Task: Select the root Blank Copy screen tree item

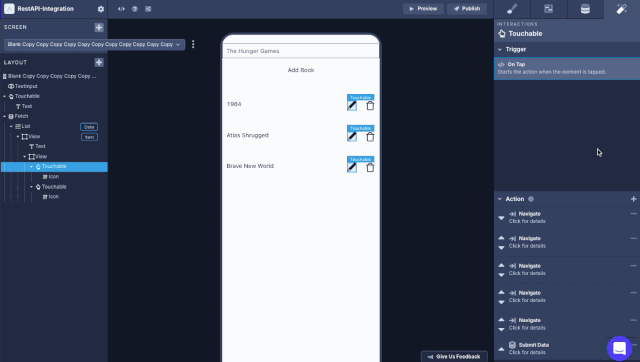Action: pos(52,76)
